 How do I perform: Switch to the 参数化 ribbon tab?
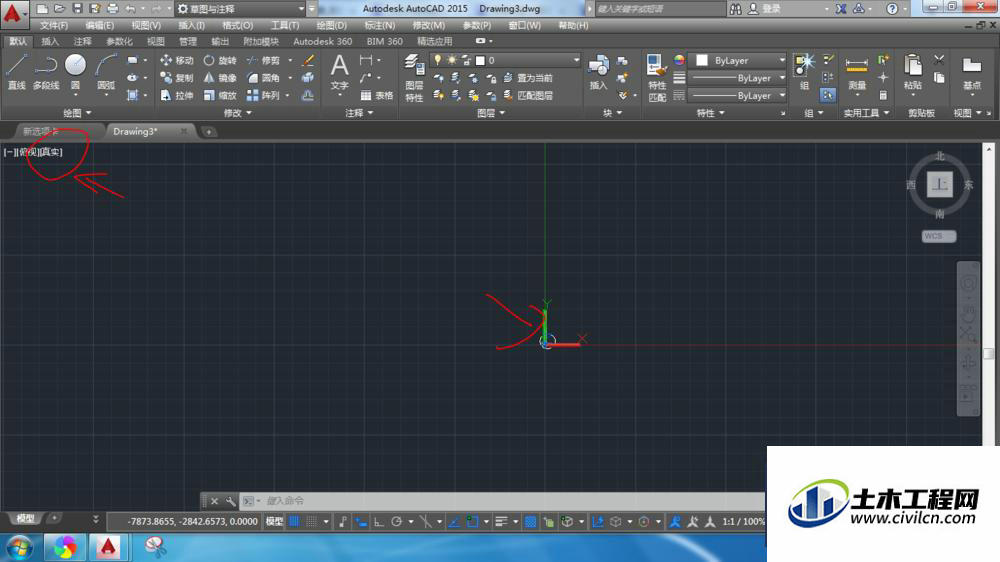pos(119,41)
